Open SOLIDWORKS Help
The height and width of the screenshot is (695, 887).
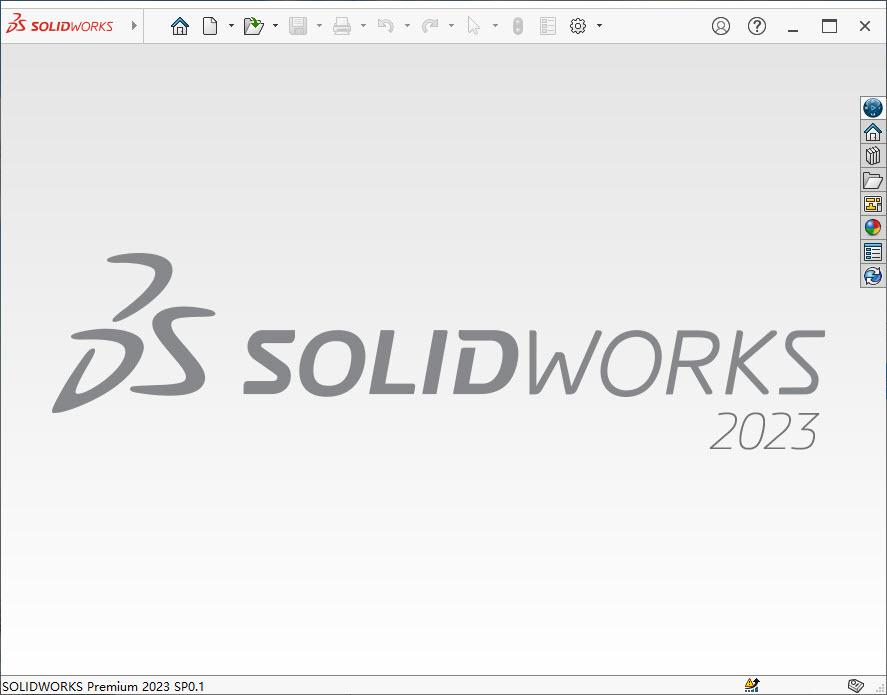757,25
